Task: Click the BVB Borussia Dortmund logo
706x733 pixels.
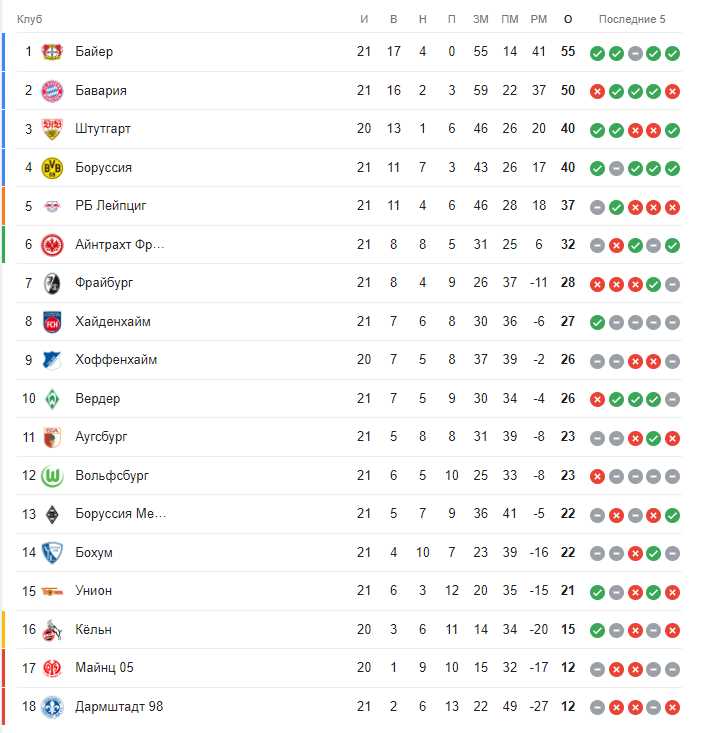Action: coord(52,168)
